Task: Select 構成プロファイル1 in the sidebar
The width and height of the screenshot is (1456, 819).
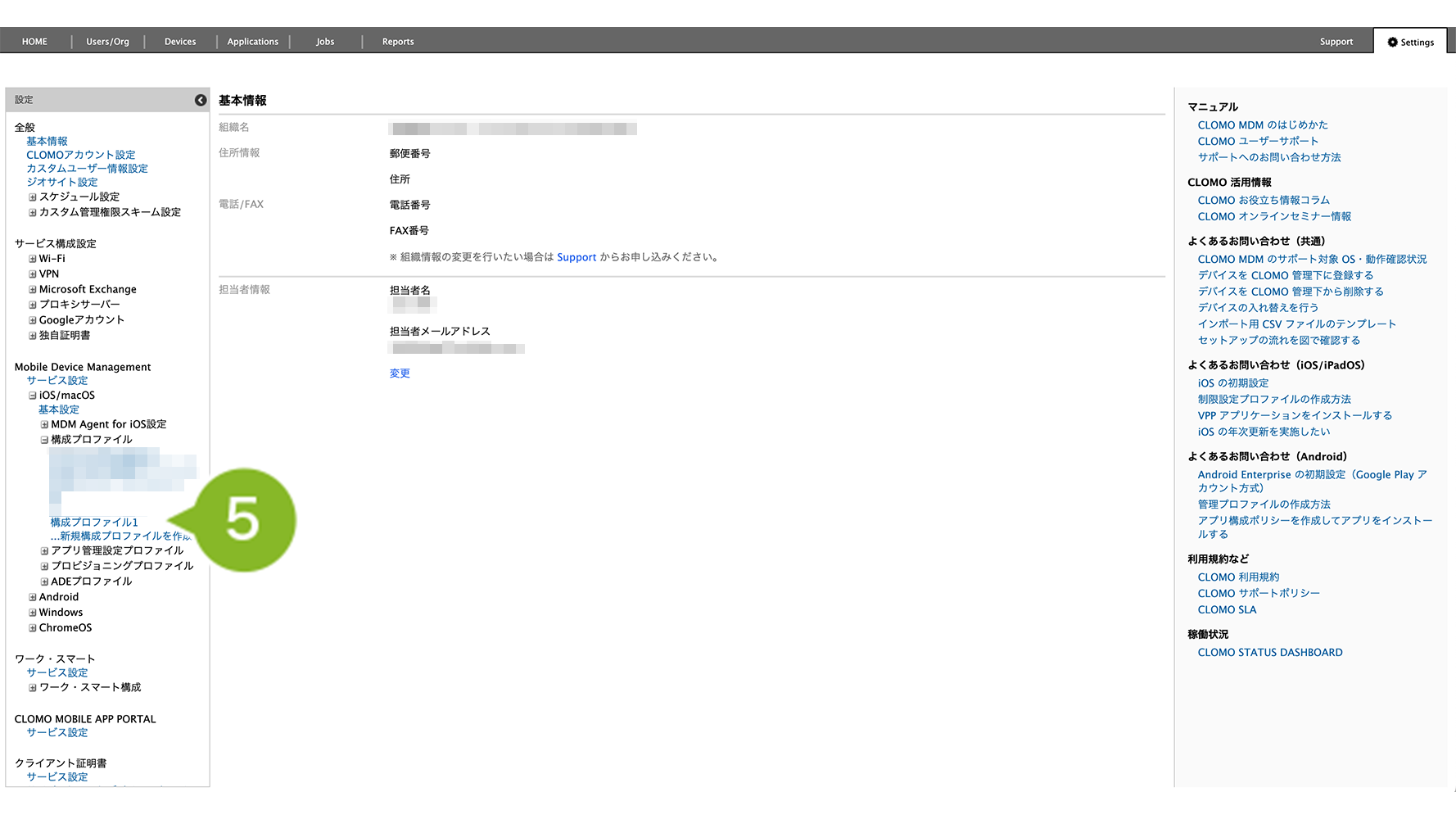Action: click(x=94, y=523)
